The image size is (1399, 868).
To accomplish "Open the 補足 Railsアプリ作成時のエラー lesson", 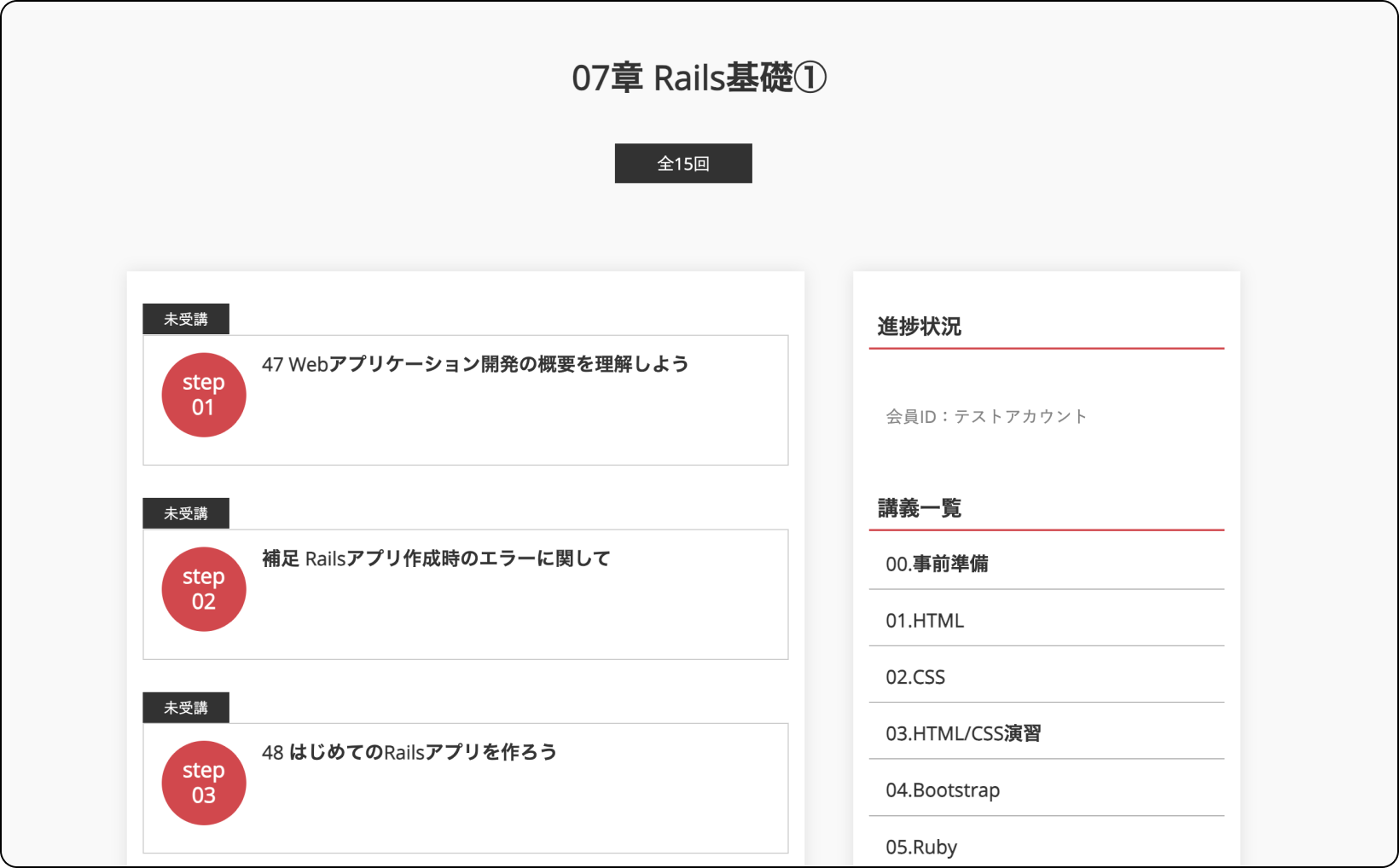I will click(x=436, y=558).
